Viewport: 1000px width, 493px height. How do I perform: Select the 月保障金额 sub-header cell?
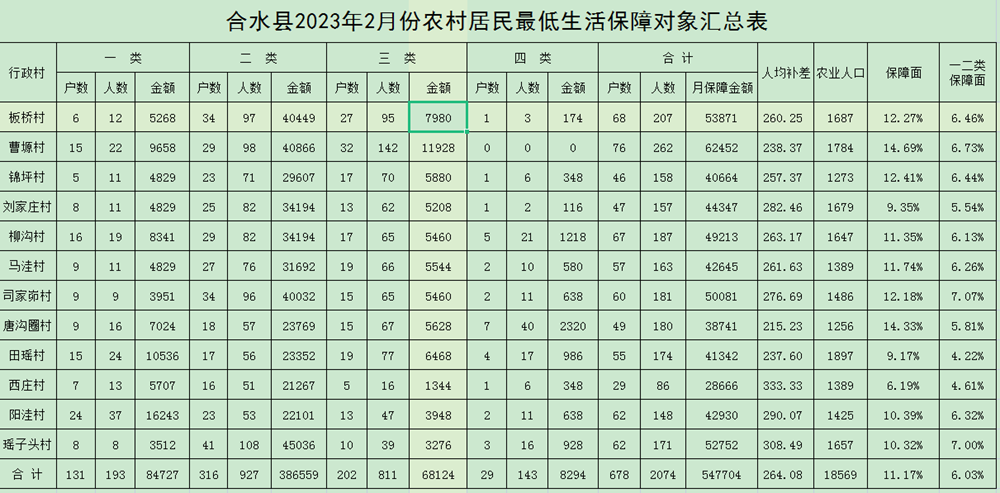click(x=720, y=88)
